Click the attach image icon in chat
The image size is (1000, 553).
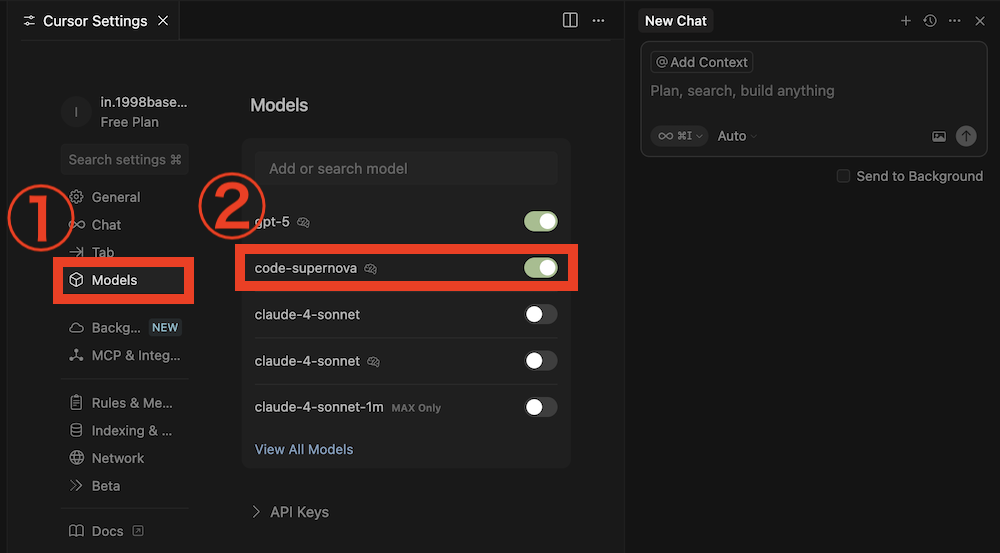(939, 136)
